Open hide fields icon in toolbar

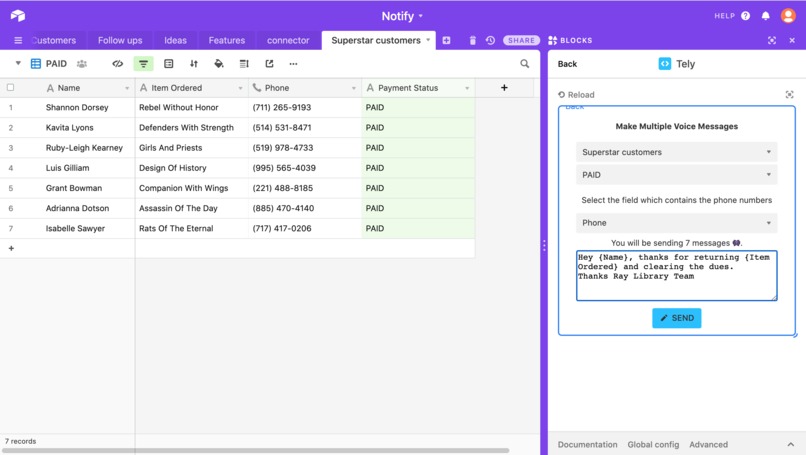tap(118, 64)
